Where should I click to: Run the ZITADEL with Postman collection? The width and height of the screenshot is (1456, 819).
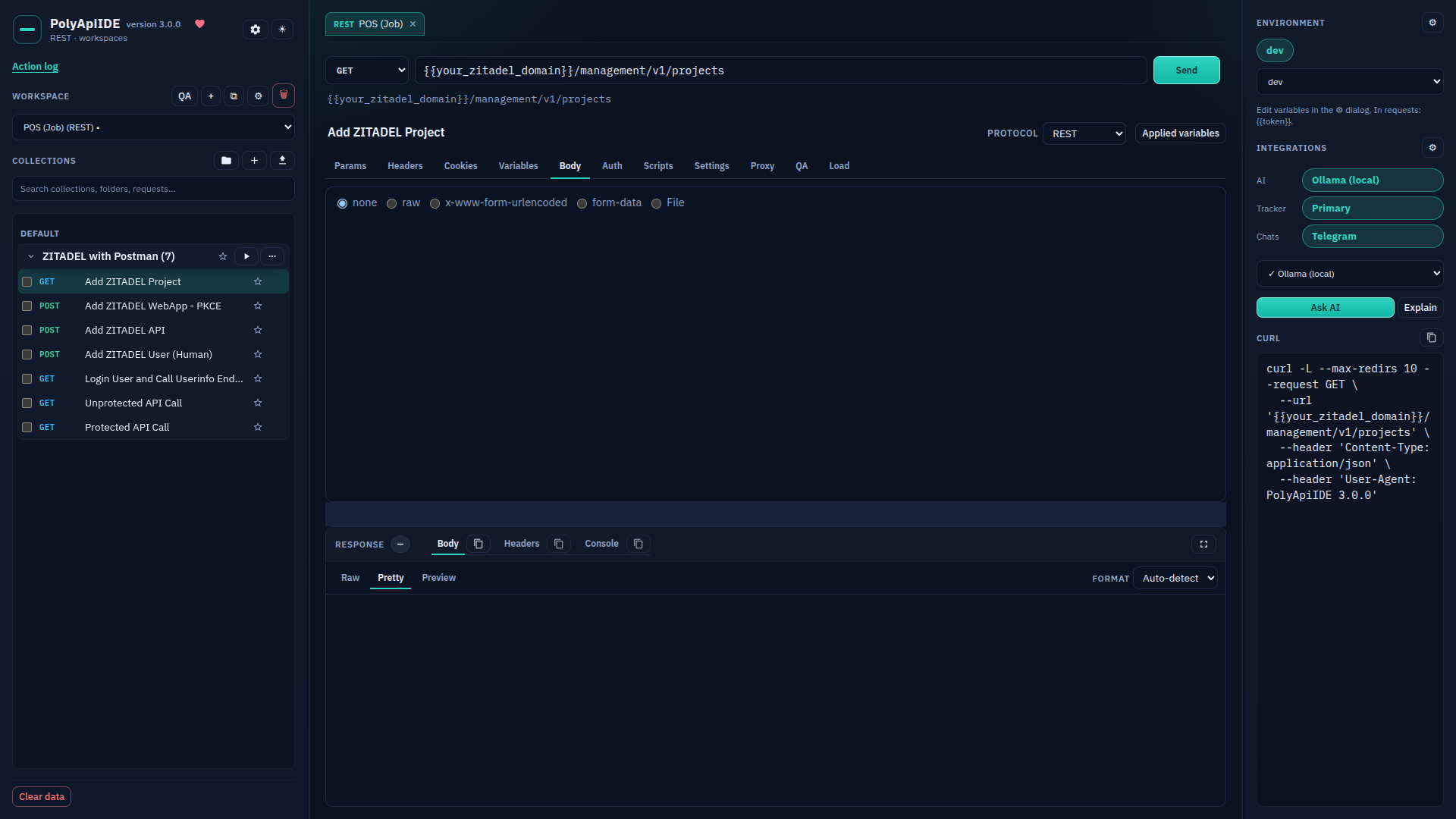coord(246,256)
